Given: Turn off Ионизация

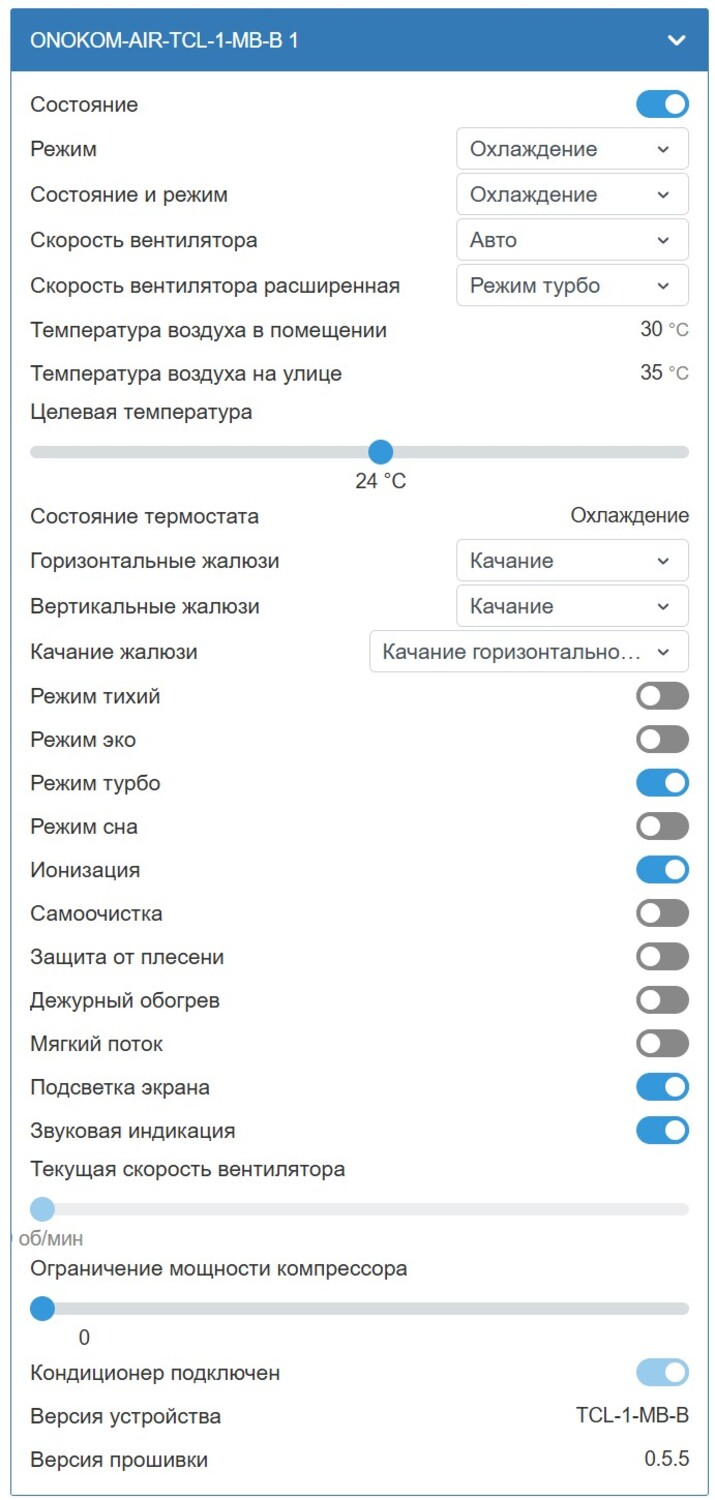Looking at the screenshot, I should click(x=662, y=869).
